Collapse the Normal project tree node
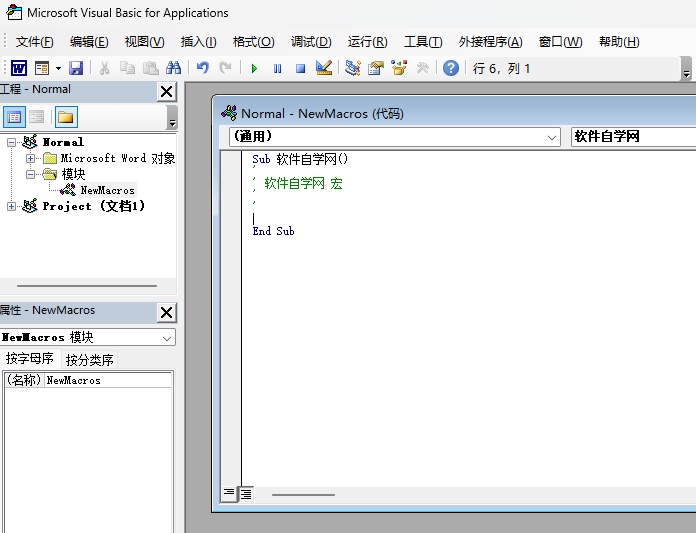 click(12, 142)
